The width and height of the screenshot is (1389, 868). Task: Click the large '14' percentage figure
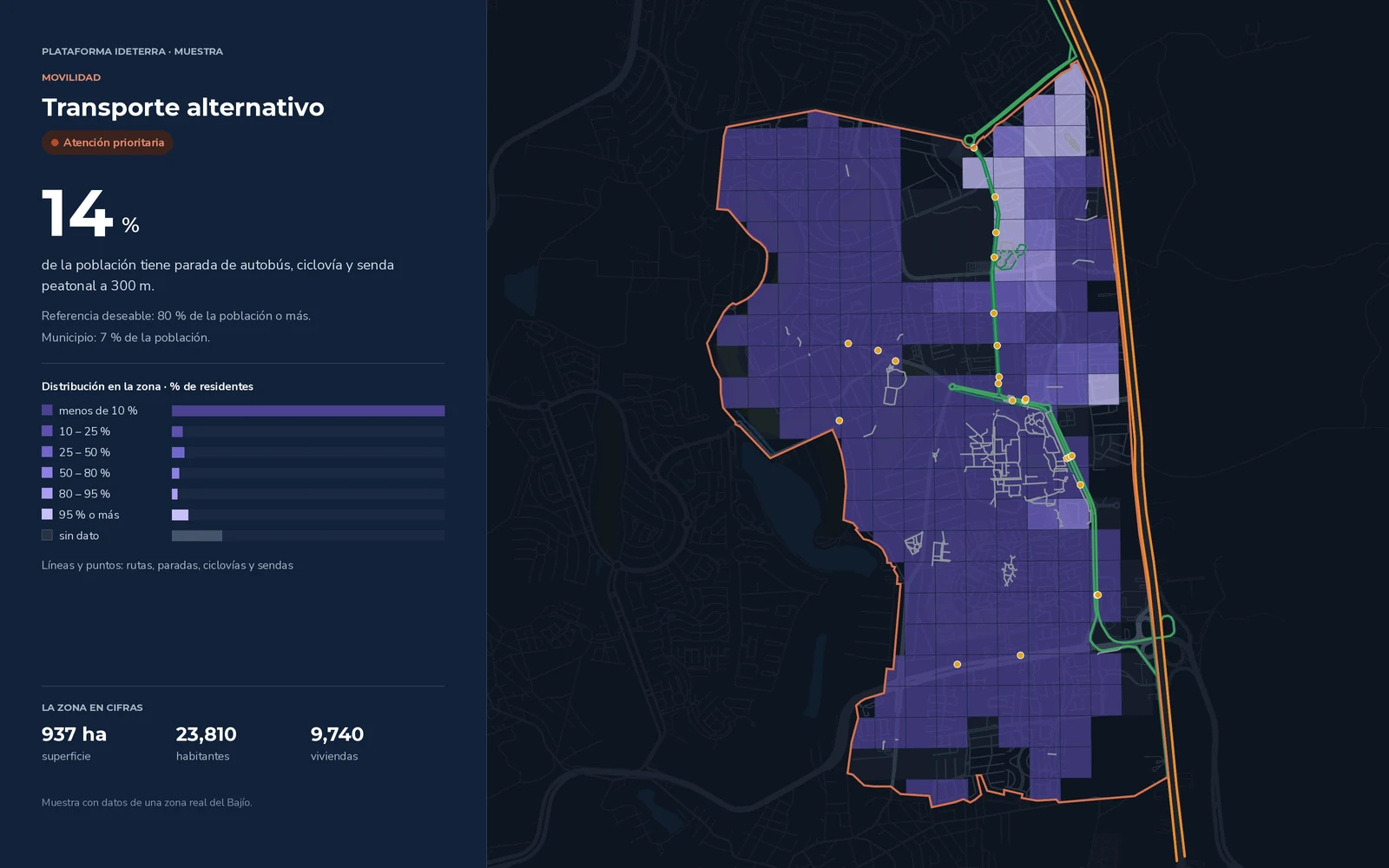77,214
